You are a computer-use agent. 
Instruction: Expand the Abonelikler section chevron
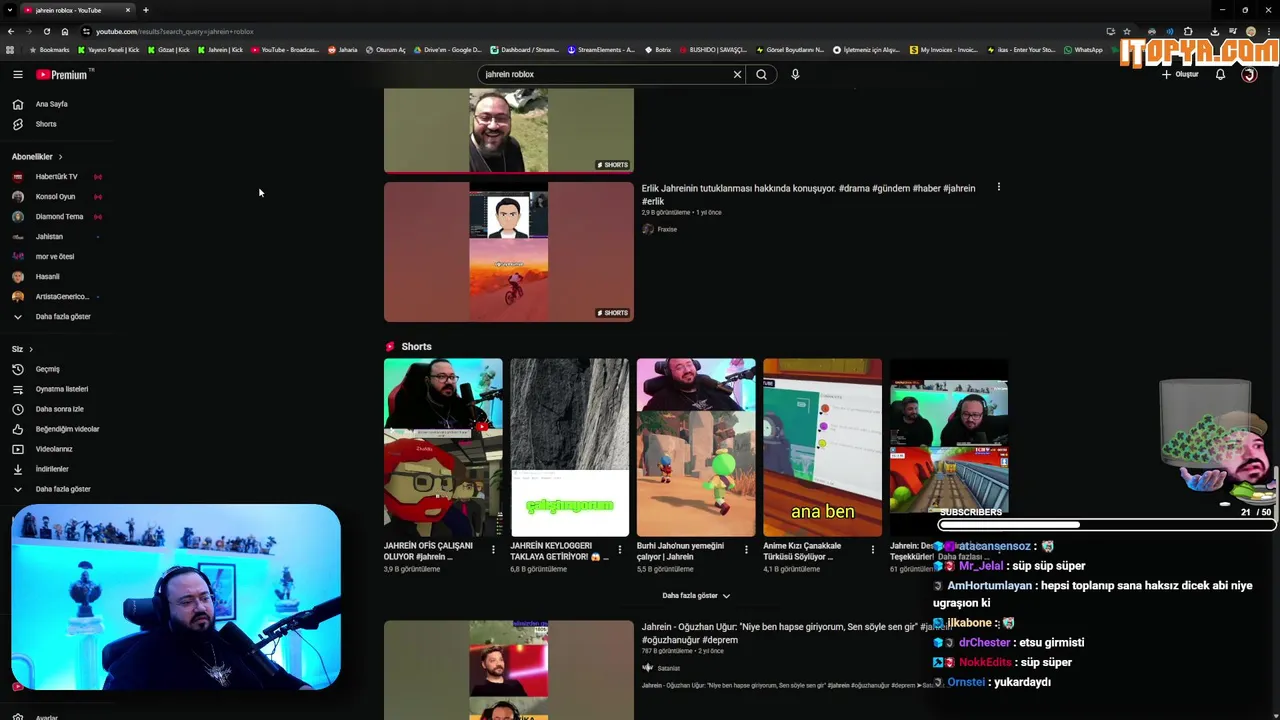coord(60,157)
